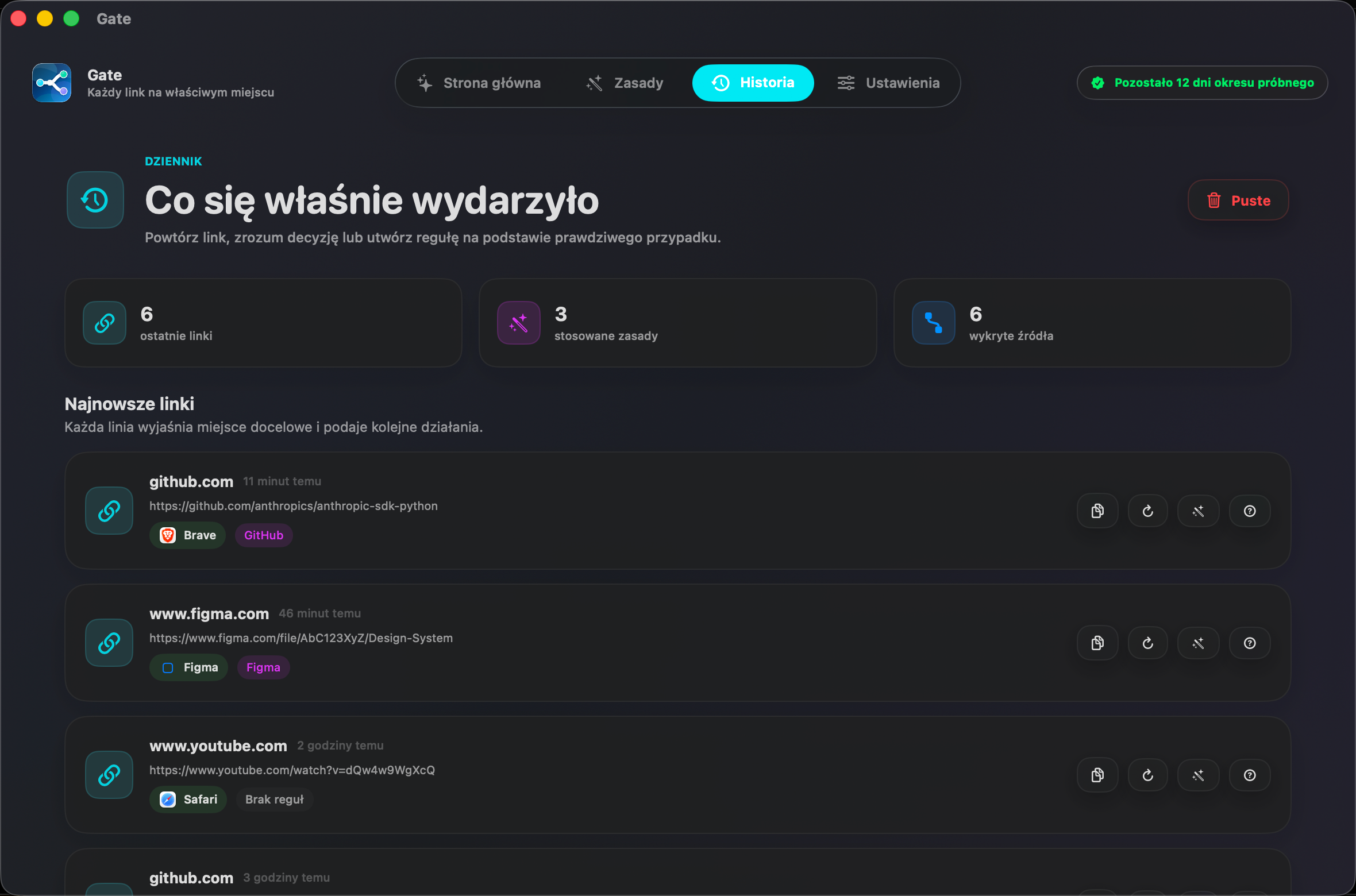
Task: Click the Najnowsze linki section heading
Action: point(129,404)
